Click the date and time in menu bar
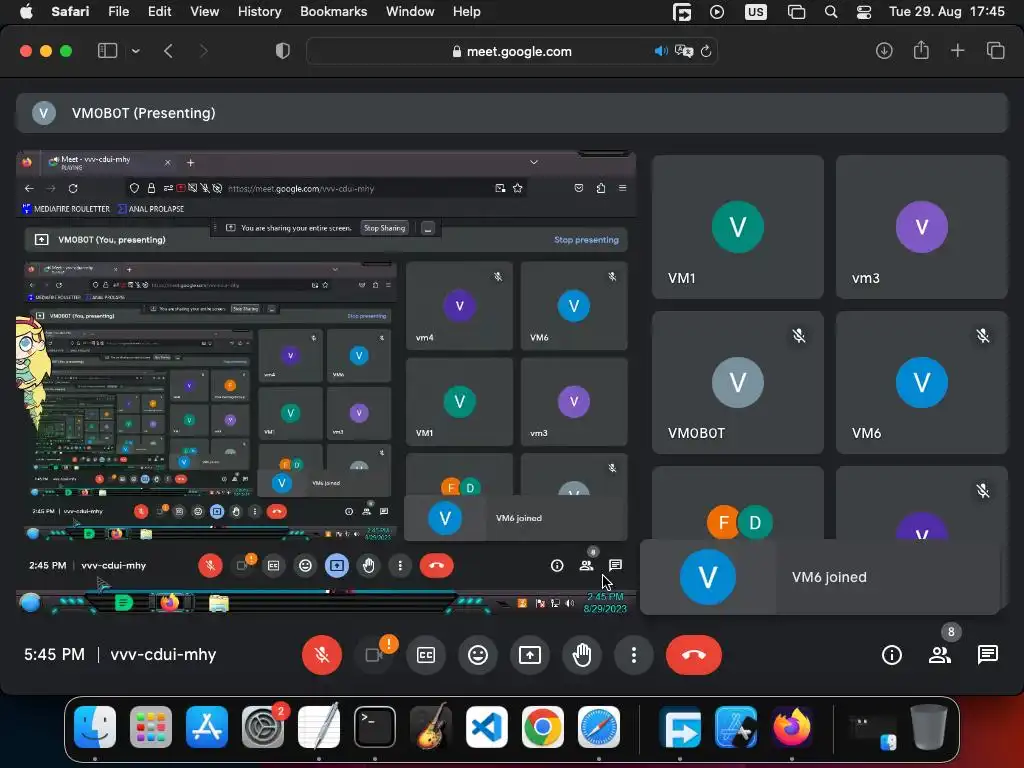The width and height of the screenshot is (1024, 768). click(946, 12)
